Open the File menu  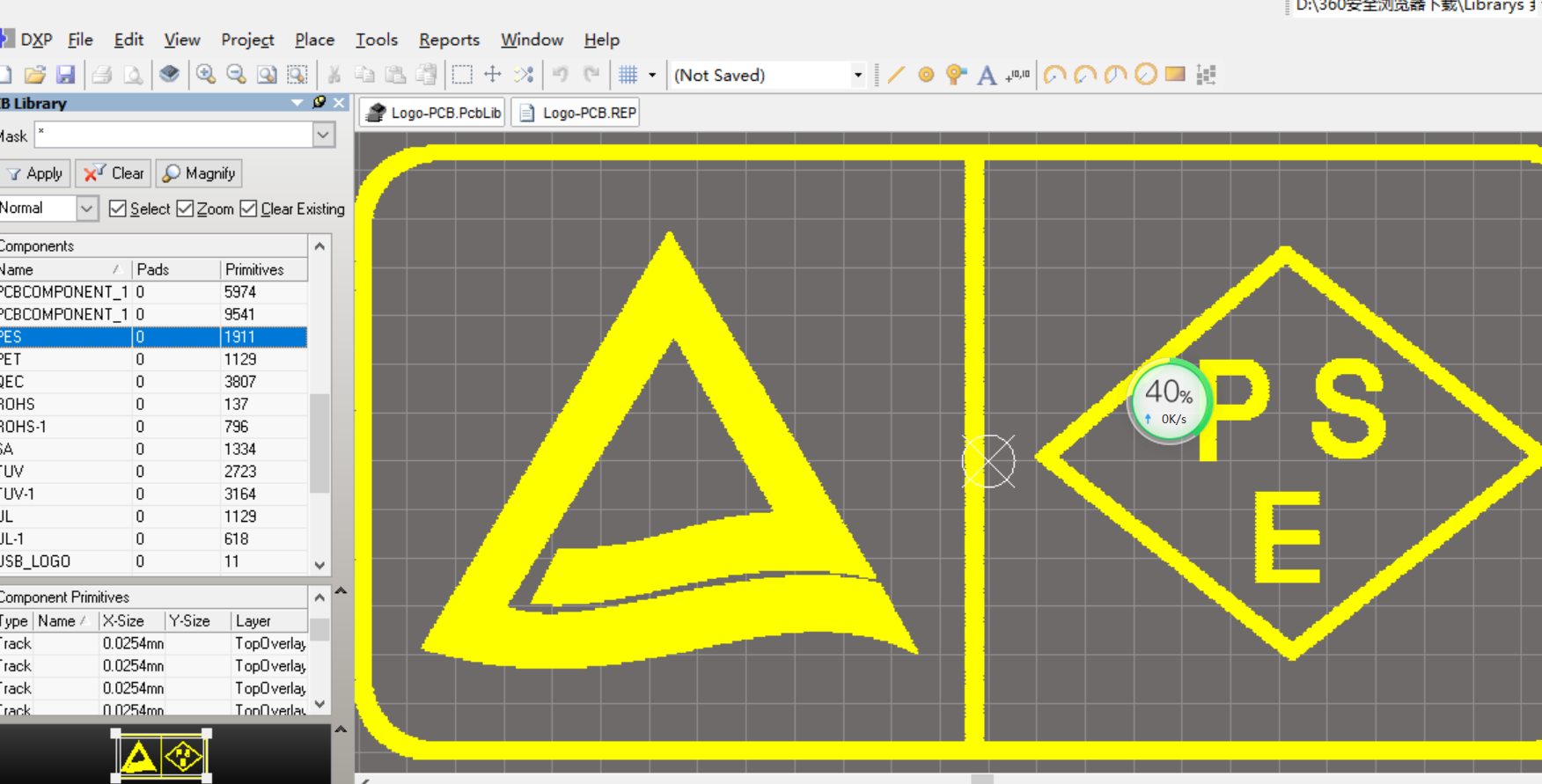pos(80,40)
